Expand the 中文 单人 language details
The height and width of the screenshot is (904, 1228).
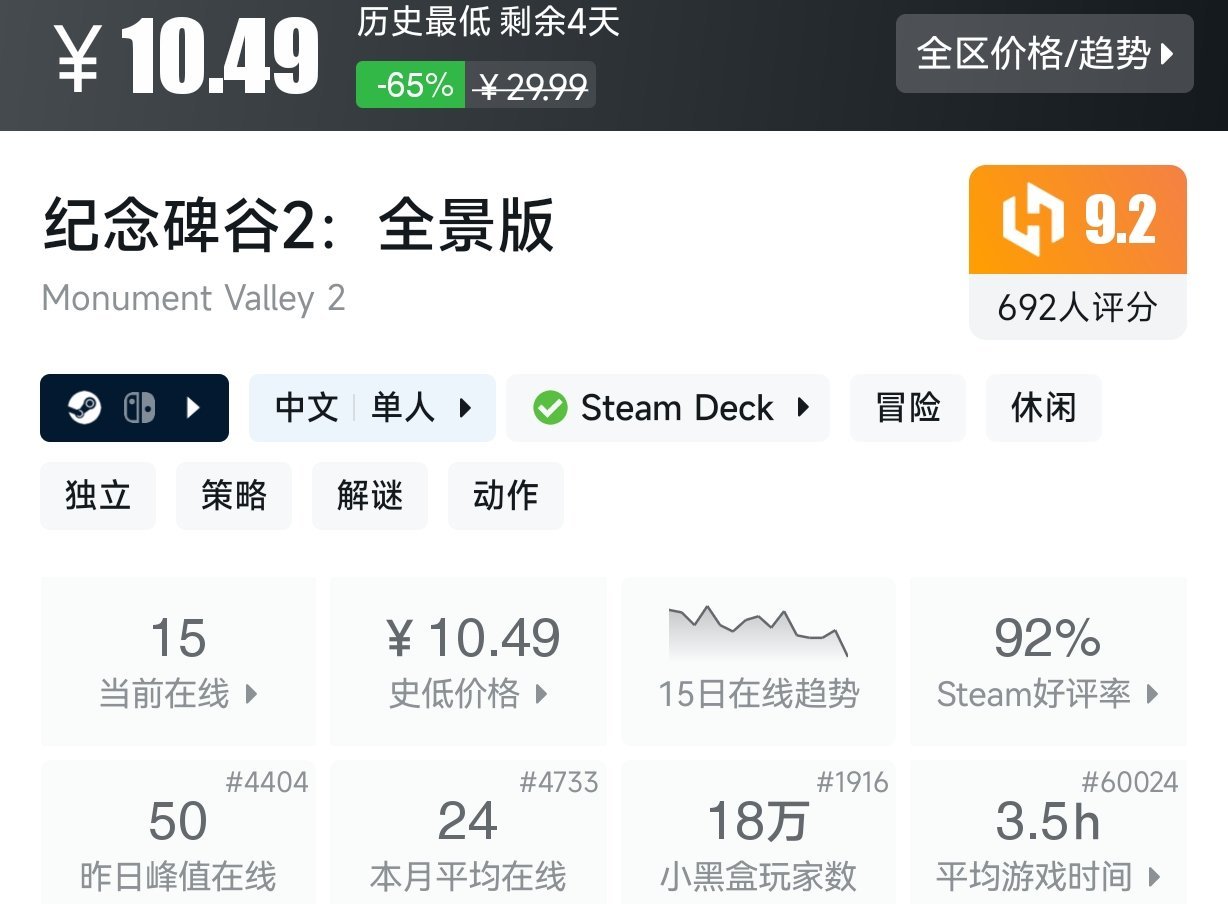click(x=372, y=408)
